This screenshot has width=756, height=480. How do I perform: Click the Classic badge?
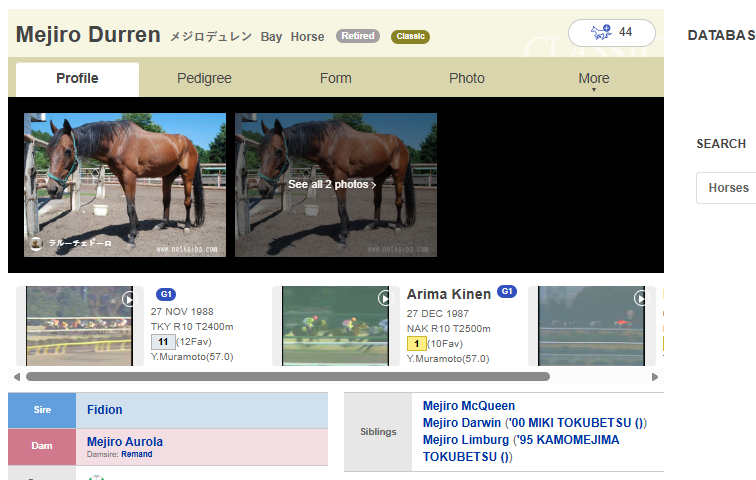410,36
